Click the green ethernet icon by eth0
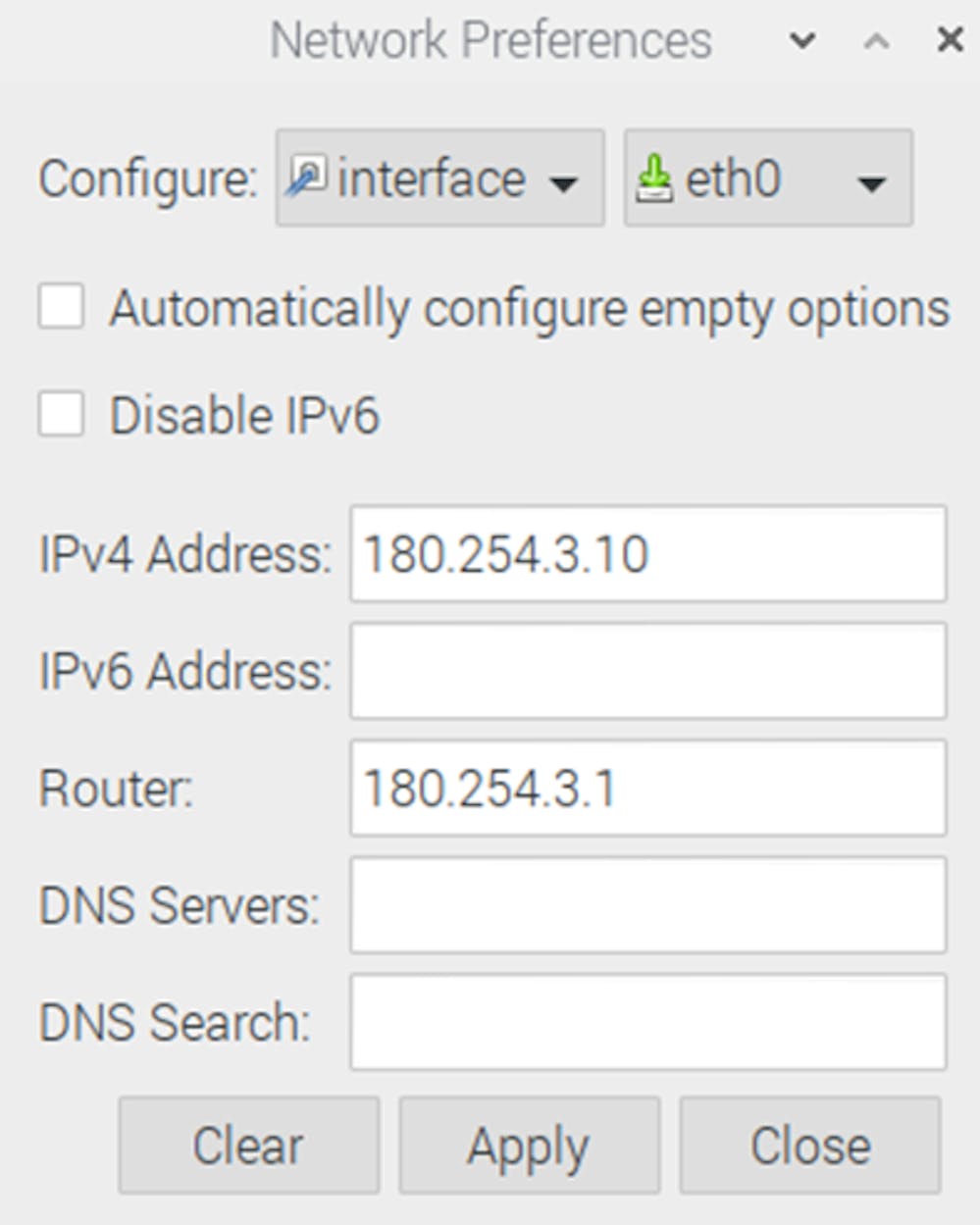 (654, 179)
